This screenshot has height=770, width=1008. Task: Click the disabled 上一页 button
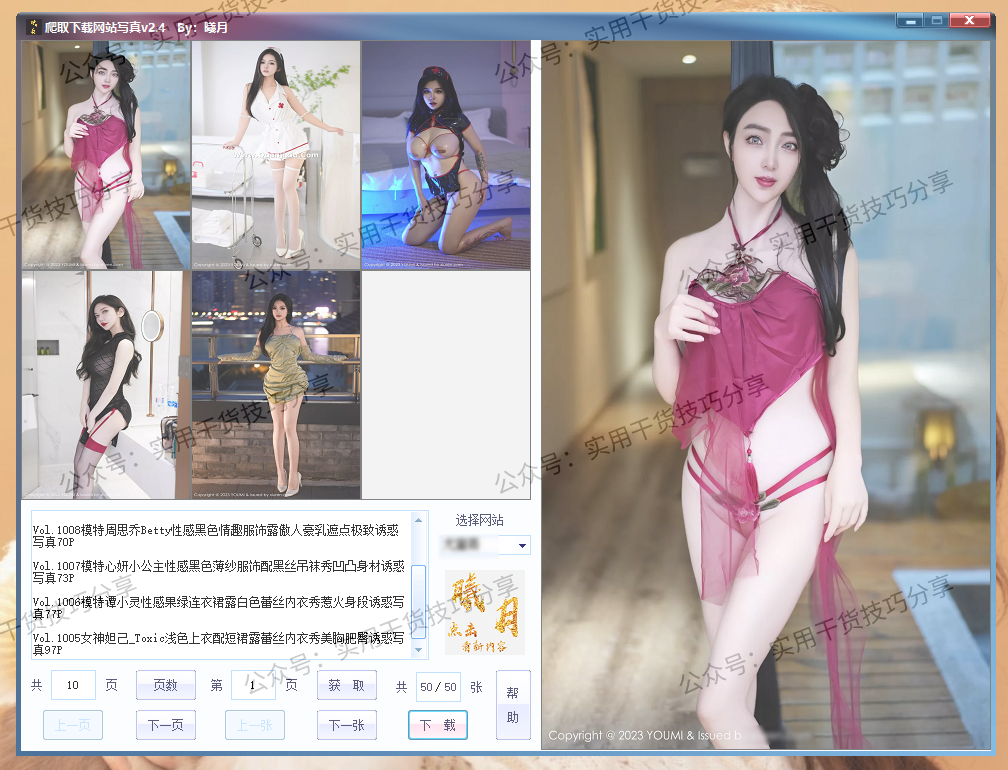(72, 724)
